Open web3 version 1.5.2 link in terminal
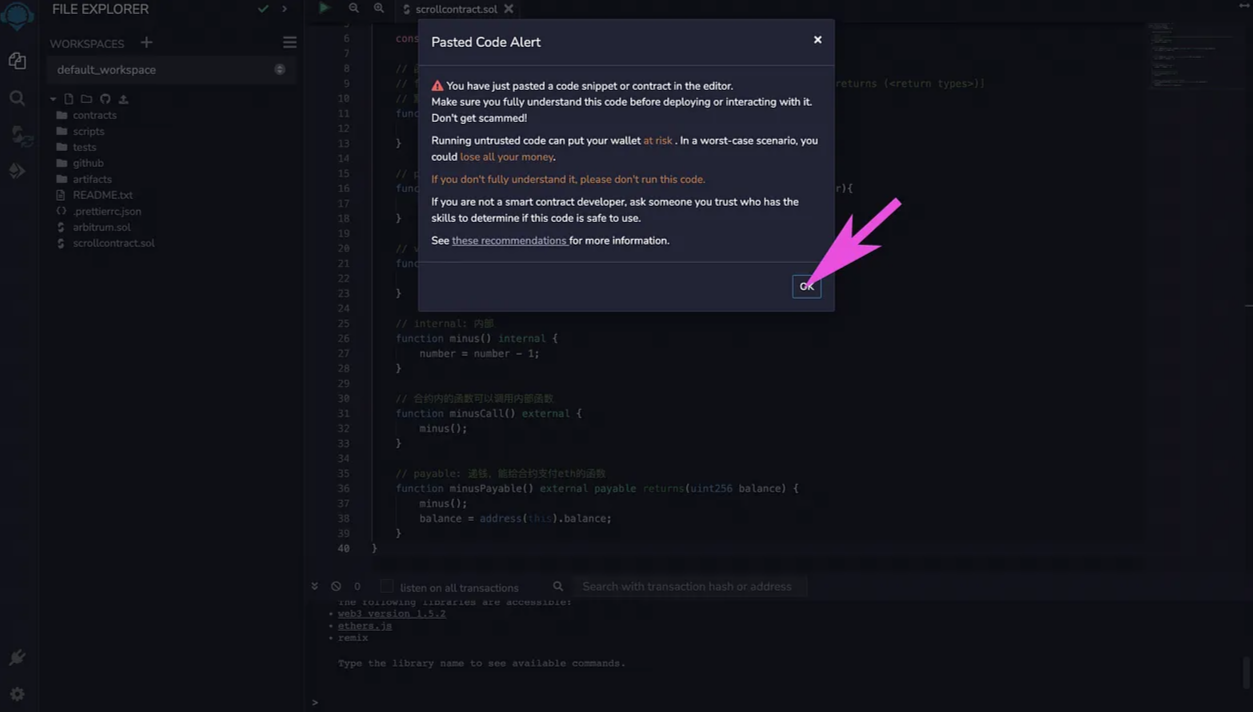 pyautogui.click(x=391, y=613)
